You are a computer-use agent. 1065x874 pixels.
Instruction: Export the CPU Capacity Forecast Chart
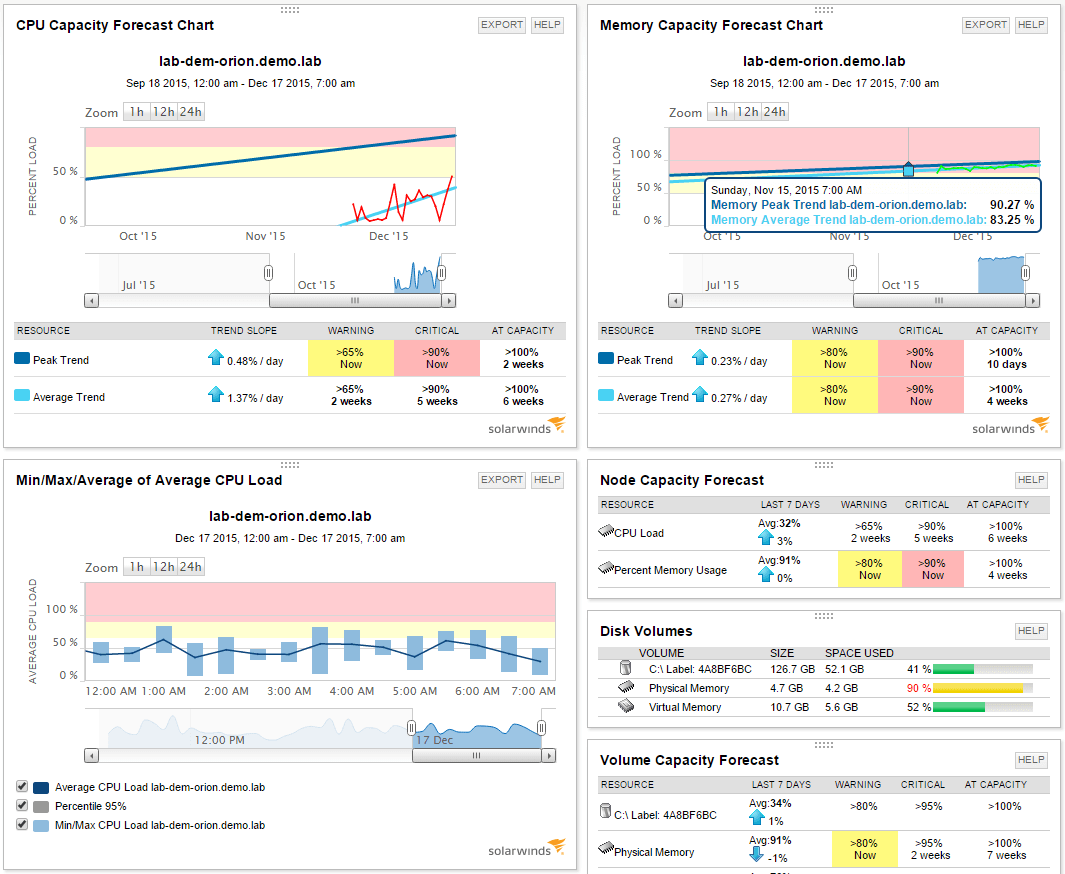pos(501,24)
